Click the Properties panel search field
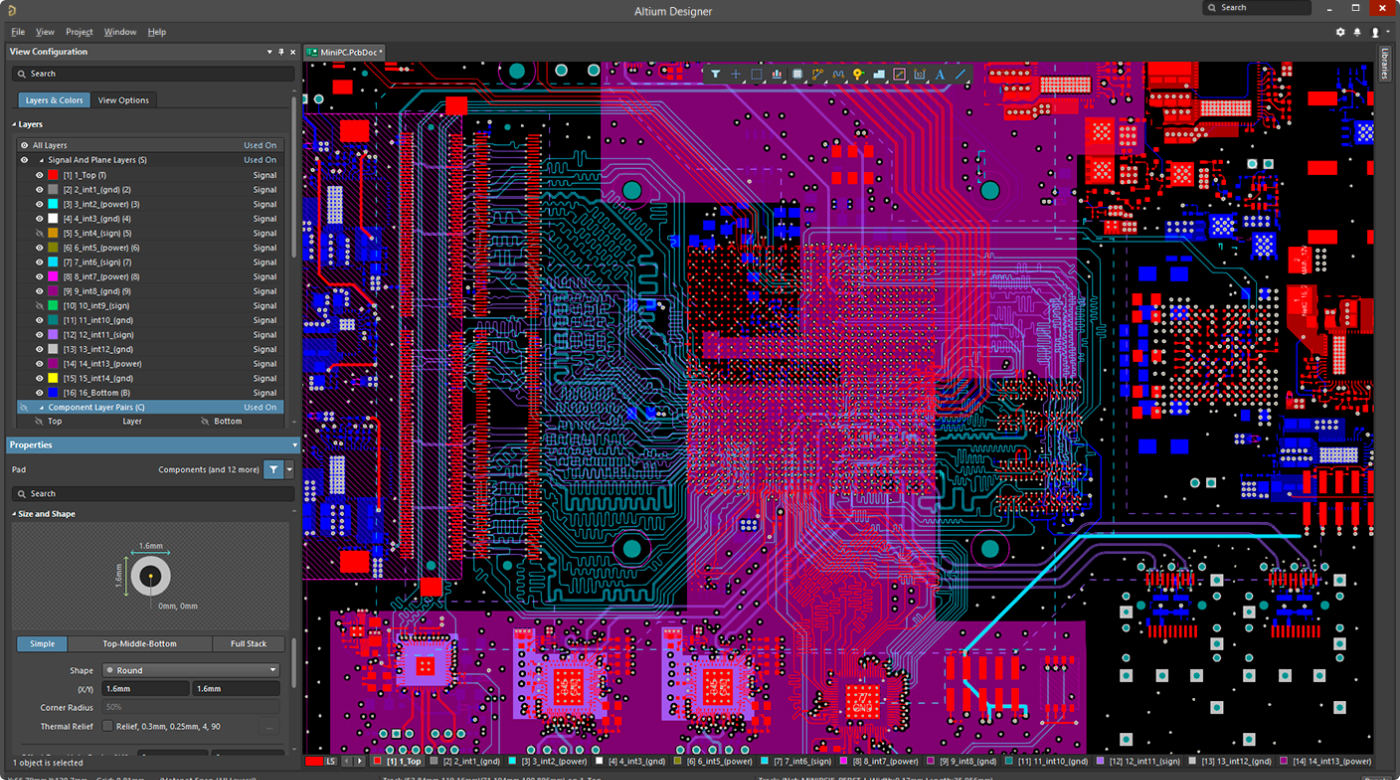This screenshot has width=1400, height=780. coord(153,494)
